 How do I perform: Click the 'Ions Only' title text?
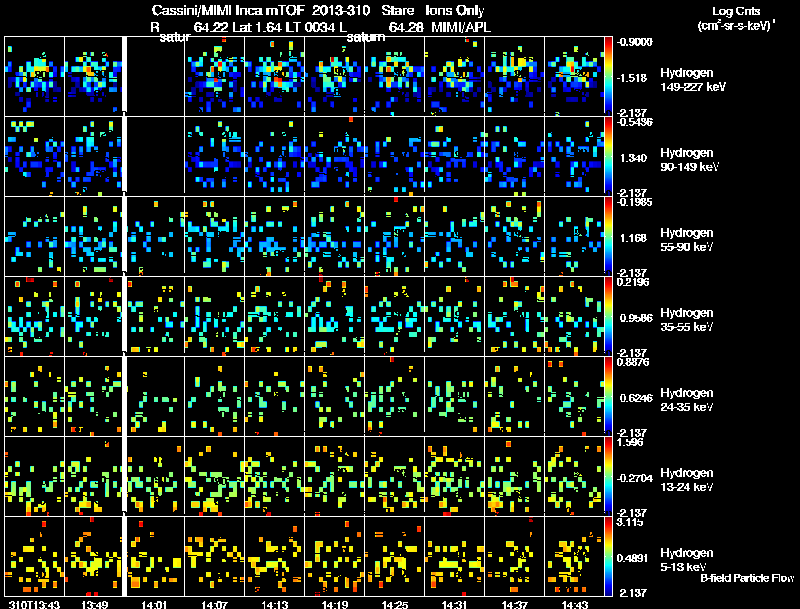(x=455, y=11)
